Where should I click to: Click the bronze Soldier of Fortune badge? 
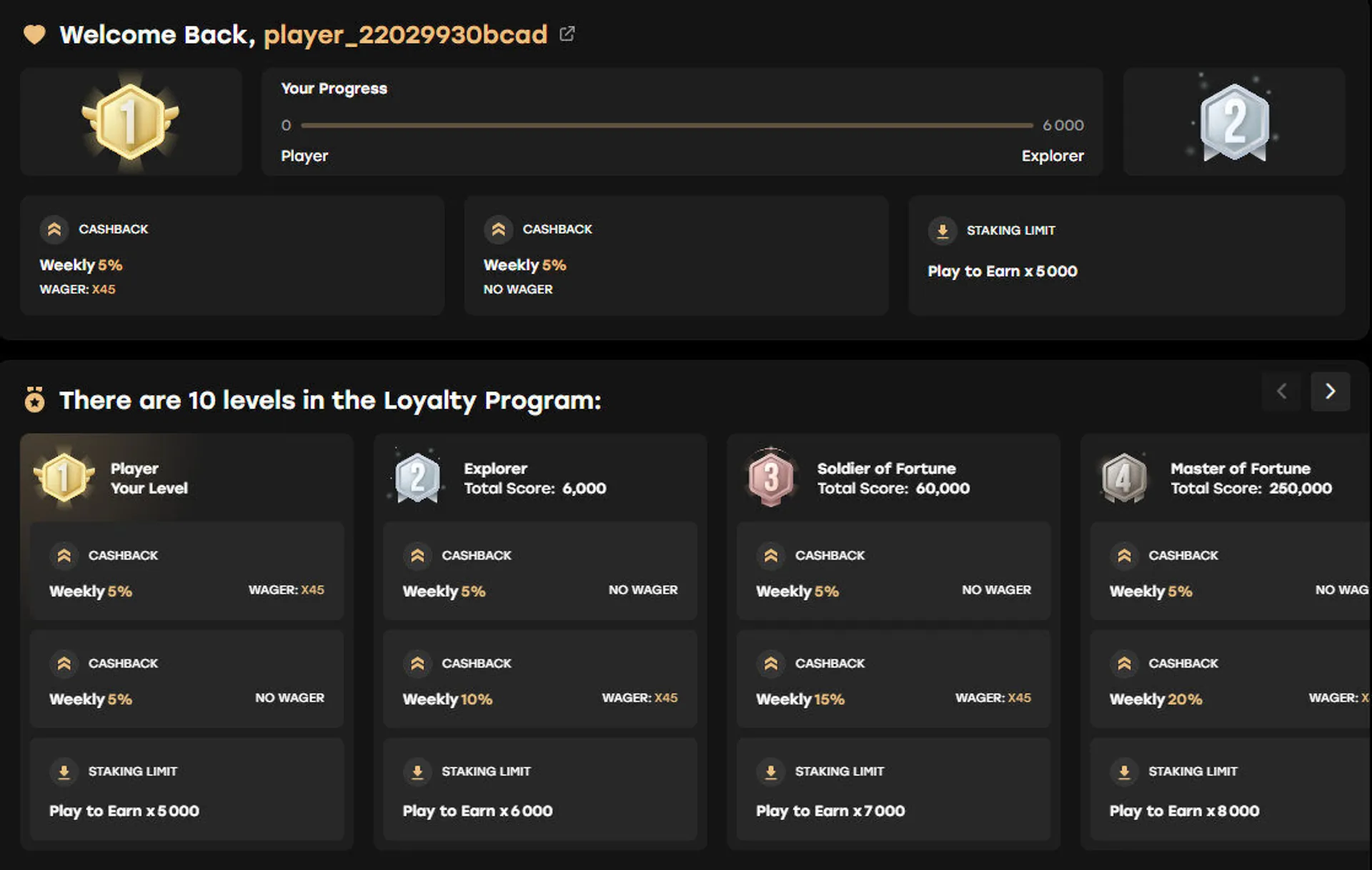pyautogui.click(x=770, y=478)
